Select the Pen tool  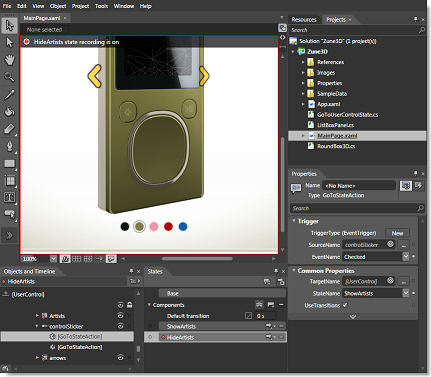[9, 146]
